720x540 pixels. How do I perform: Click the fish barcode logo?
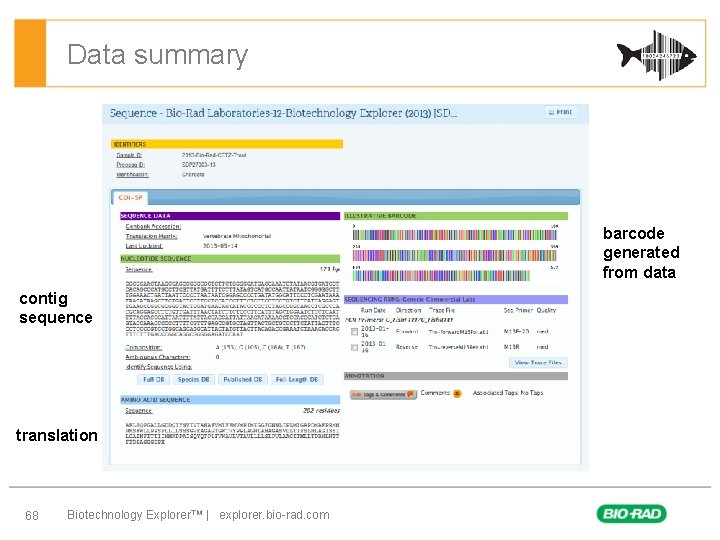(656, 55)
